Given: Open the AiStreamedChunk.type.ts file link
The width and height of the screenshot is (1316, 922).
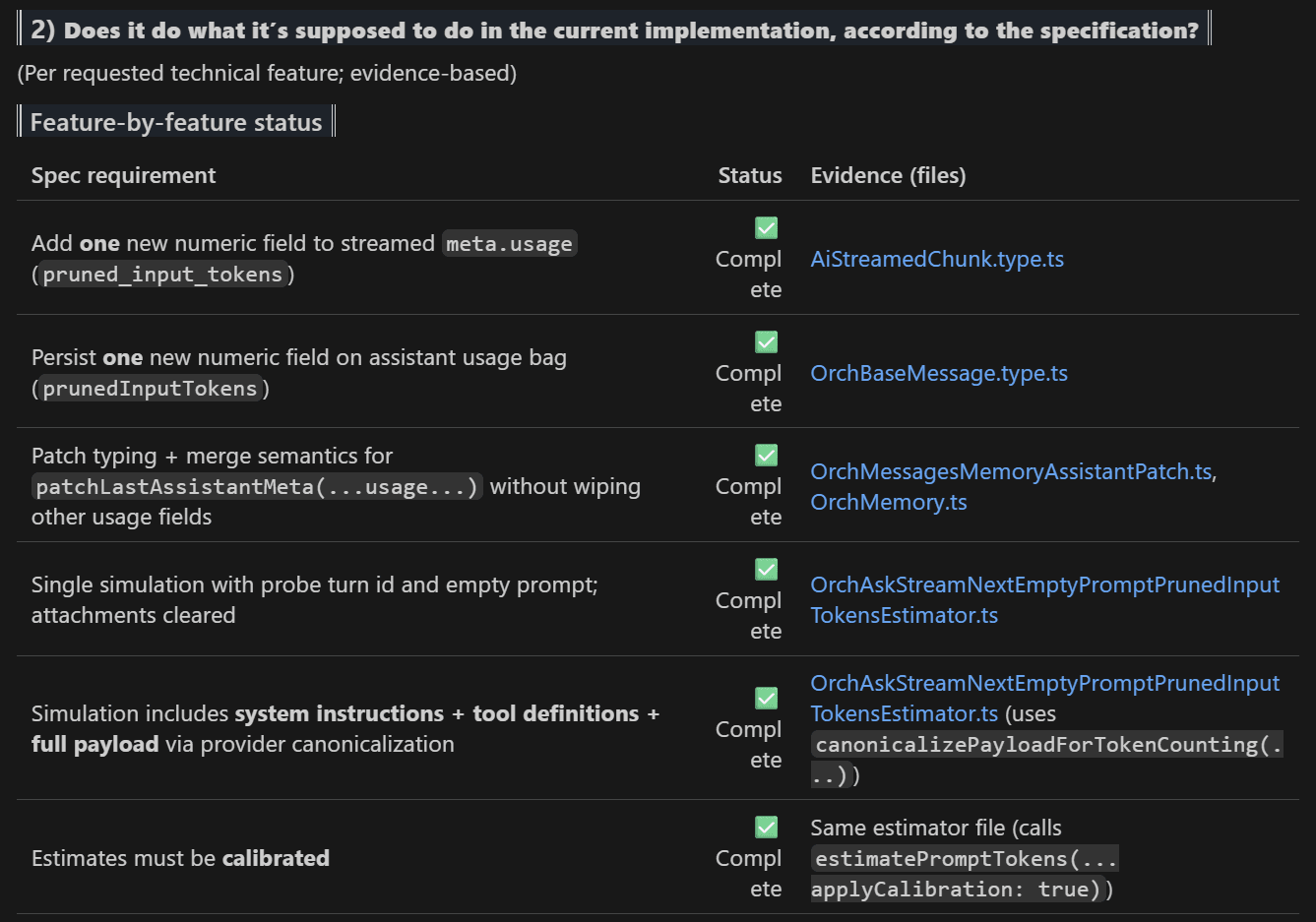Looking at the screenshot, I should (936, 259).
